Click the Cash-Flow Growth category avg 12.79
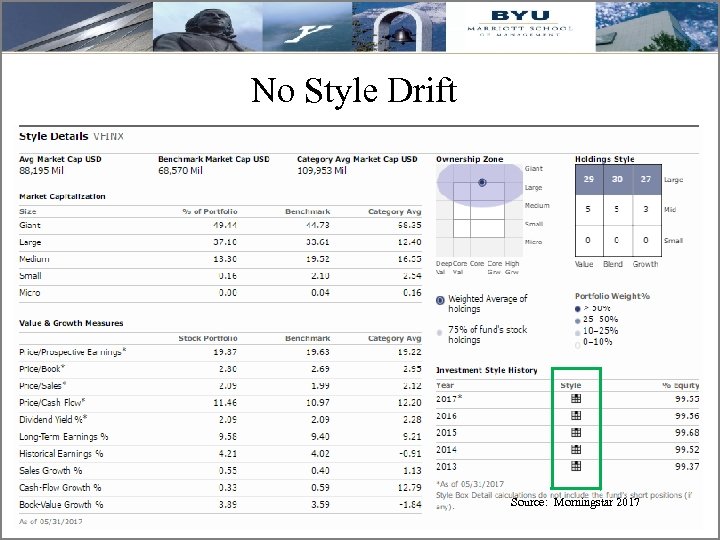 pos(410,488)
